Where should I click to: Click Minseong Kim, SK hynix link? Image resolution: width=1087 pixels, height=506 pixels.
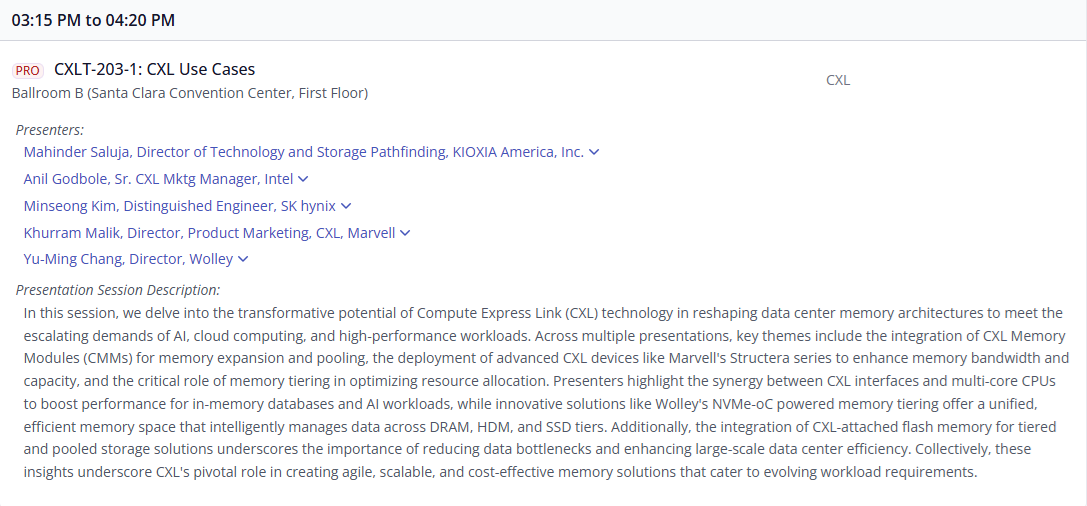pyautogui.click(x=180, y=206)
